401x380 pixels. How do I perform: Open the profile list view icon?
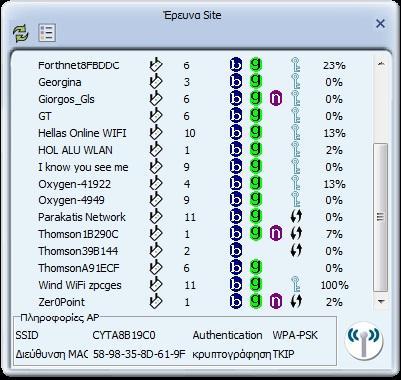pos(47,33)
